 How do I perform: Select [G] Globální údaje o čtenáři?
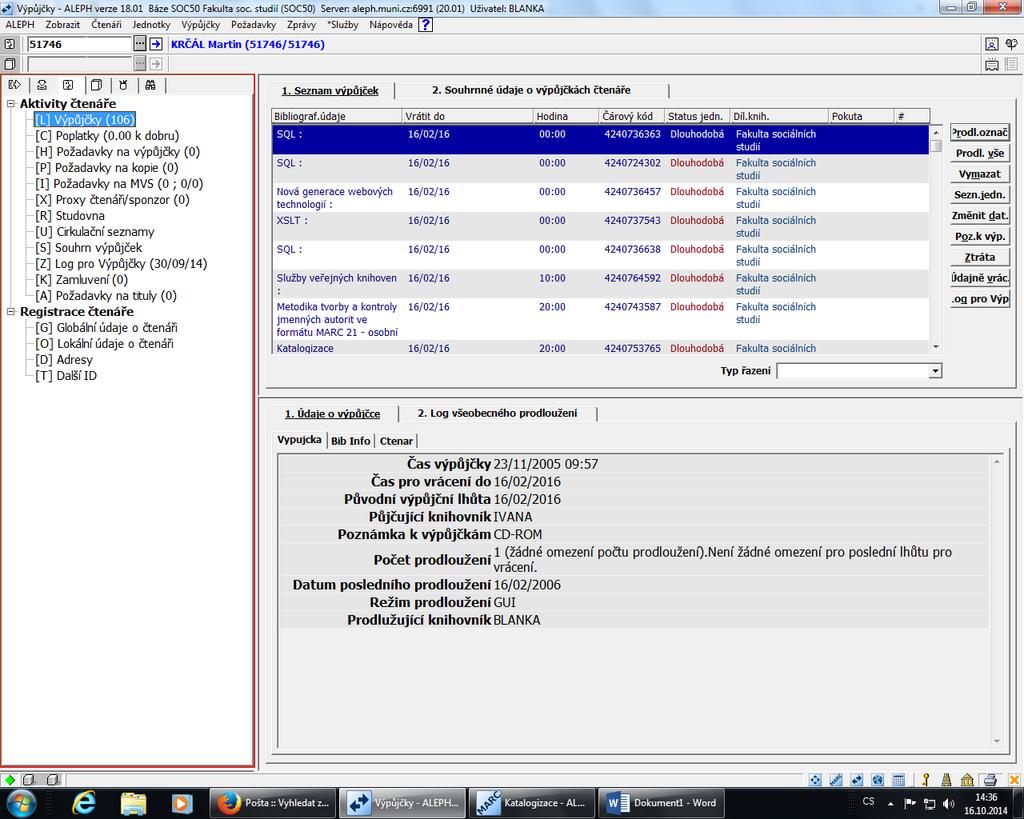click(x=106, y=328)
